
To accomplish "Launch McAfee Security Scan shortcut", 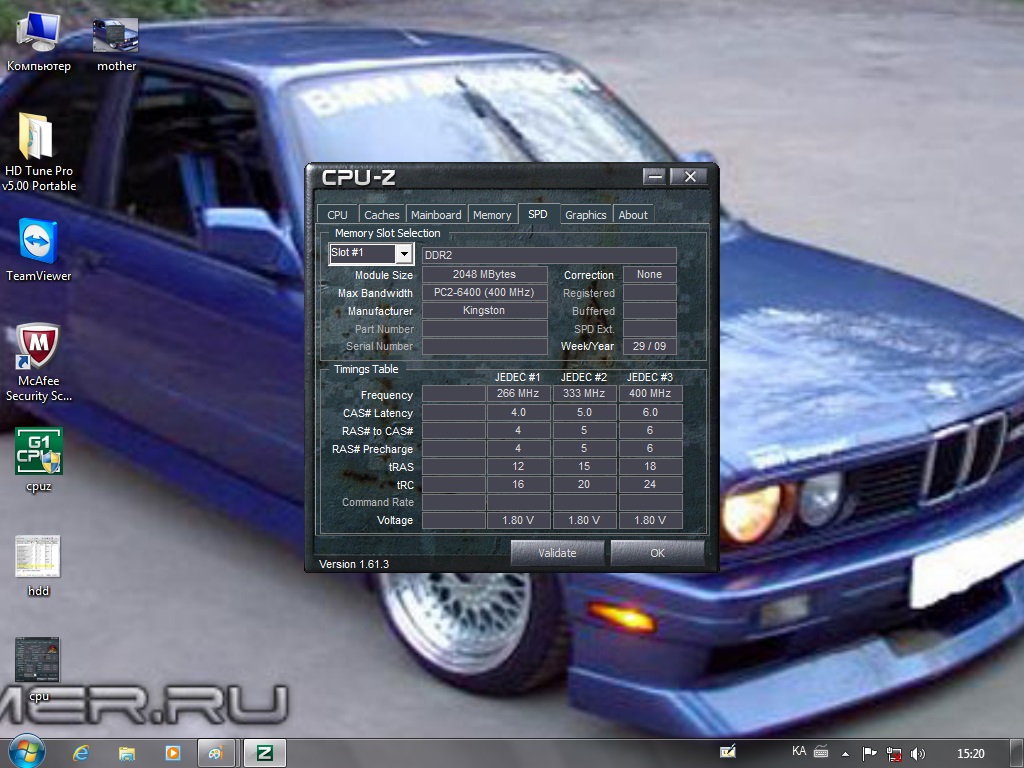I will [39, 362].
